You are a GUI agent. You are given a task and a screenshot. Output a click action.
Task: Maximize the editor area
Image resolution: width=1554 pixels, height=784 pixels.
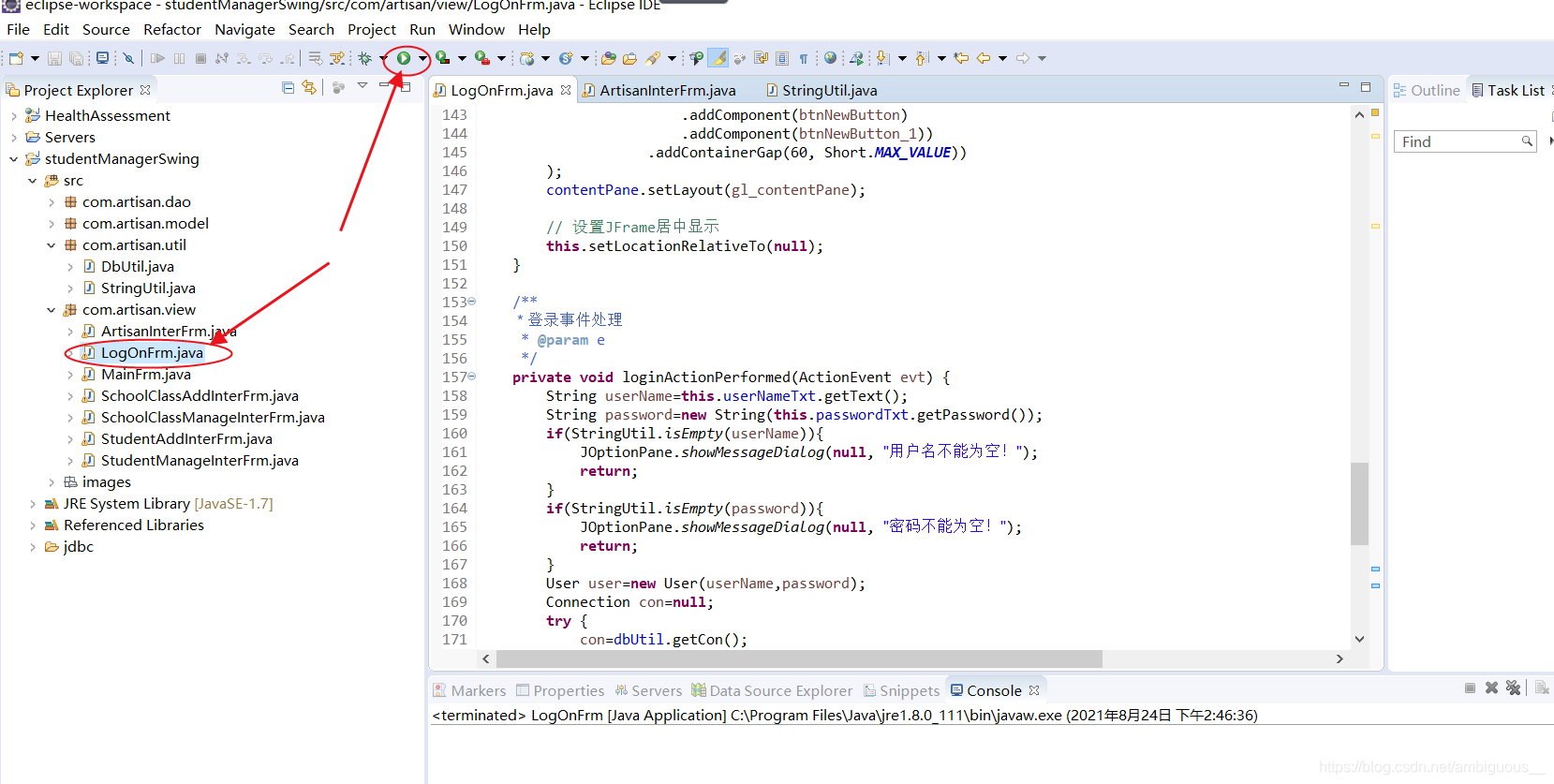click(x=1366, y=86)
